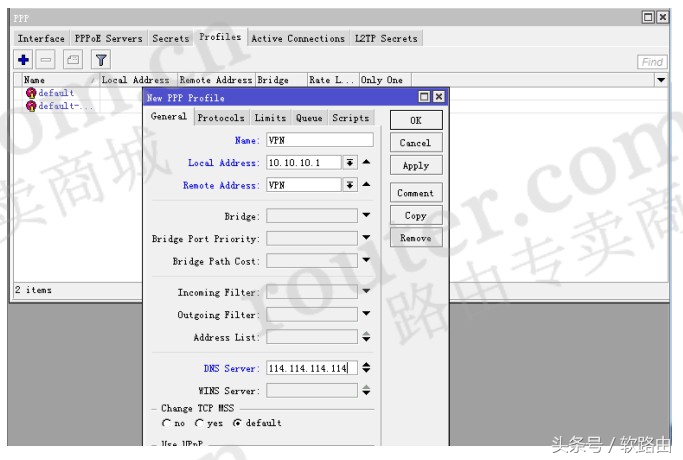683x460 pixels.
Task: Select 'yes' for Change TCP MSS
Action: coord(199,423)
